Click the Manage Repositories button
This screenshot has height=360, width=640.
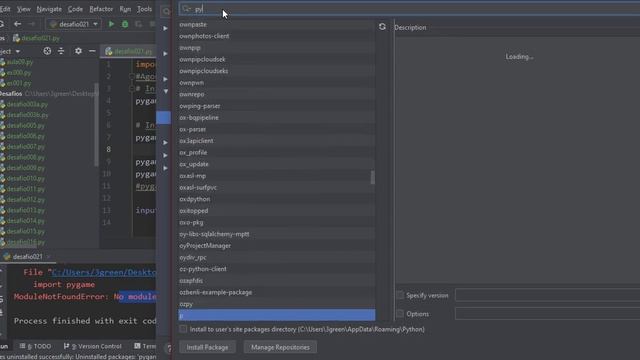point(280,347)
